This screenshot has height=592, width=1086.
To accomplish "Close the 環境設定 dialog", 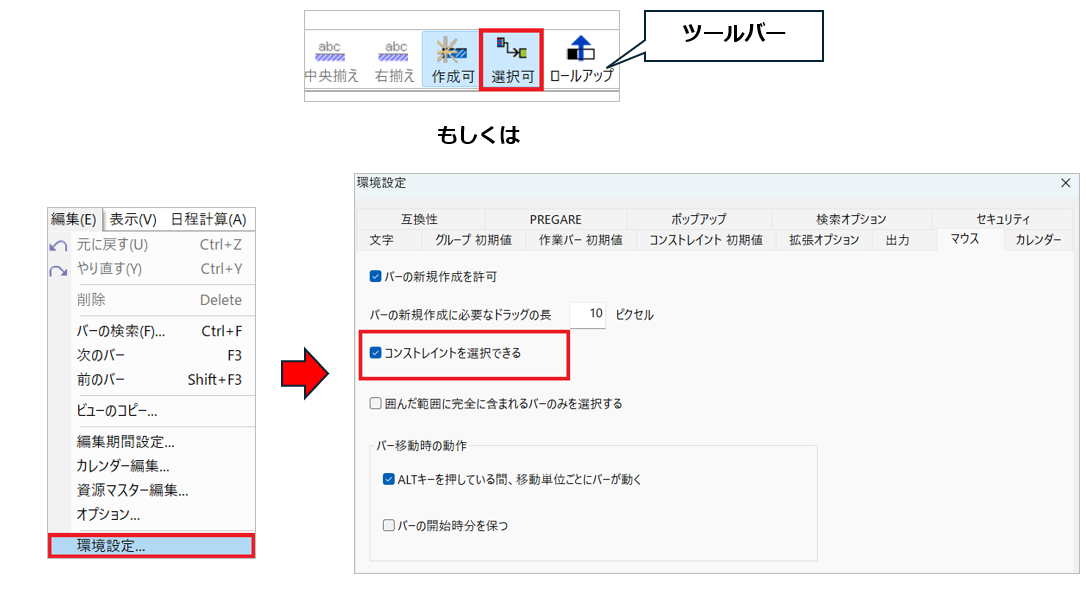I will [1065, 183].
